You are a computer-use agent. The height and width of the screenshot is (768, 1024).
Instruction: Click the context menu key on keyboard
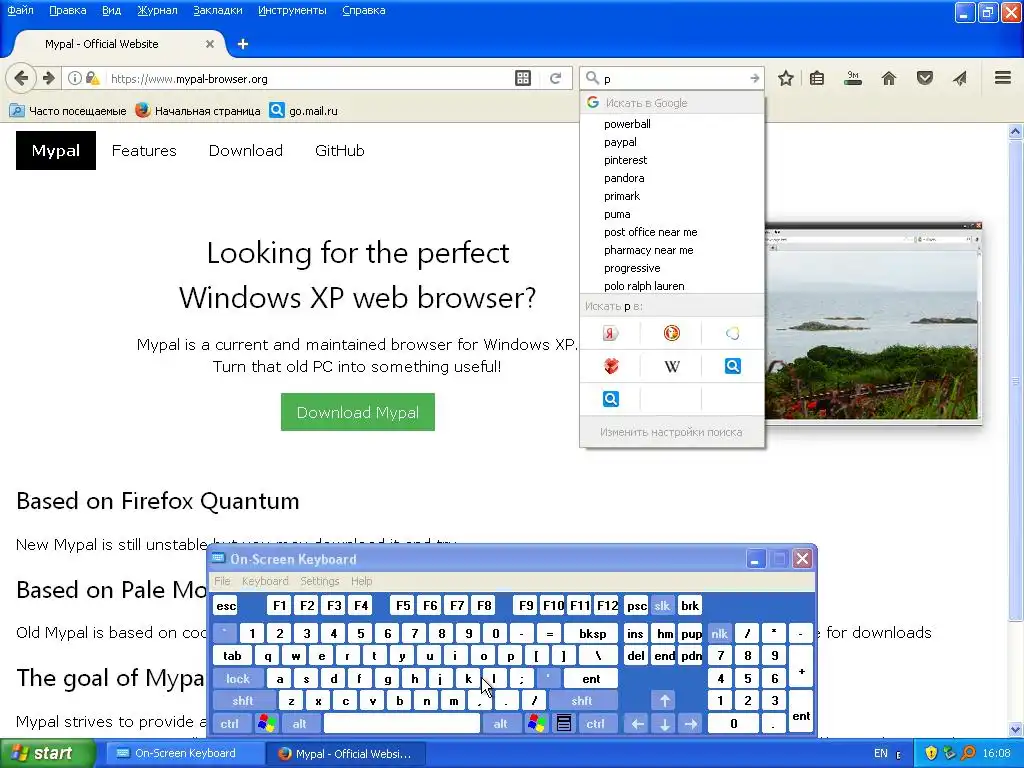(564, 724)
